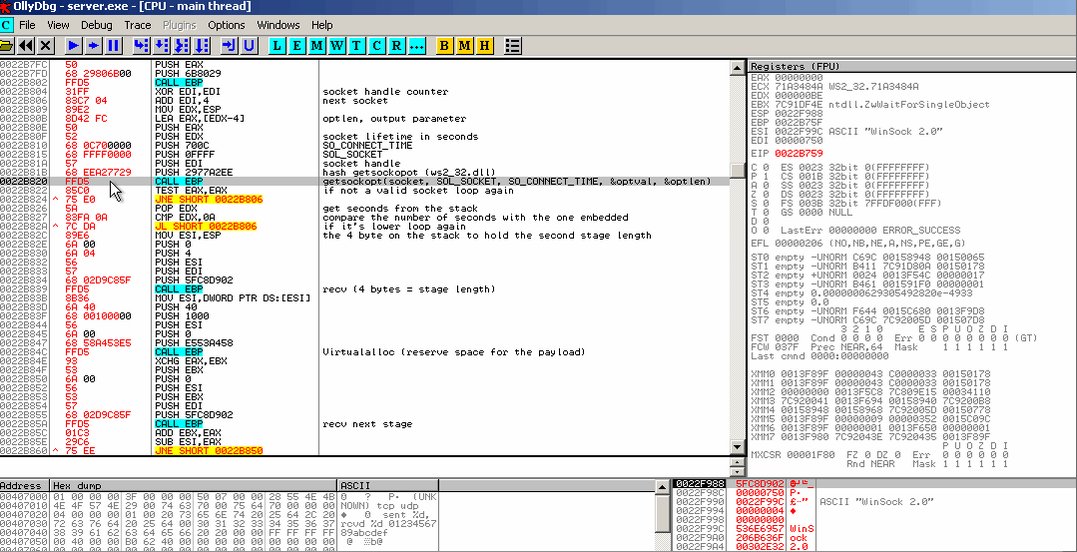
Task: Open the Help menu
Action: click(322, 25)
